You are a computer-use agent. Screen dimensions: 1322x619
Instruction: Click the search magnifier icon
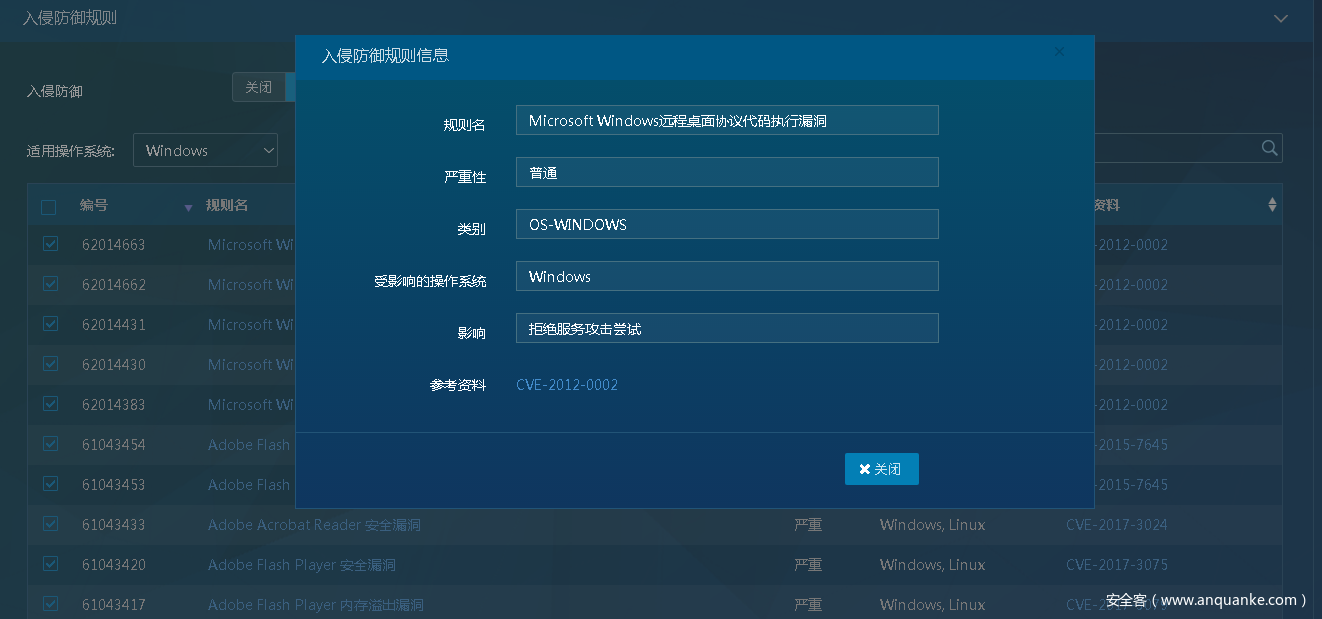pos(1269,148)
